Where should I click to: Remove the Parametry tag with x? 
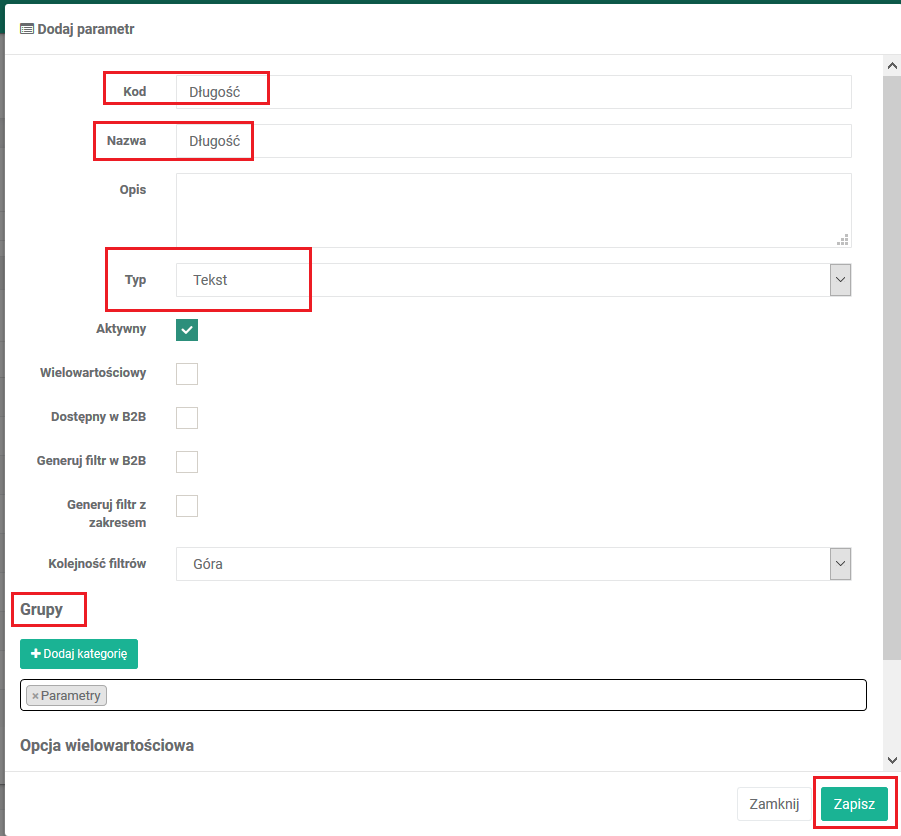(35, 696)
